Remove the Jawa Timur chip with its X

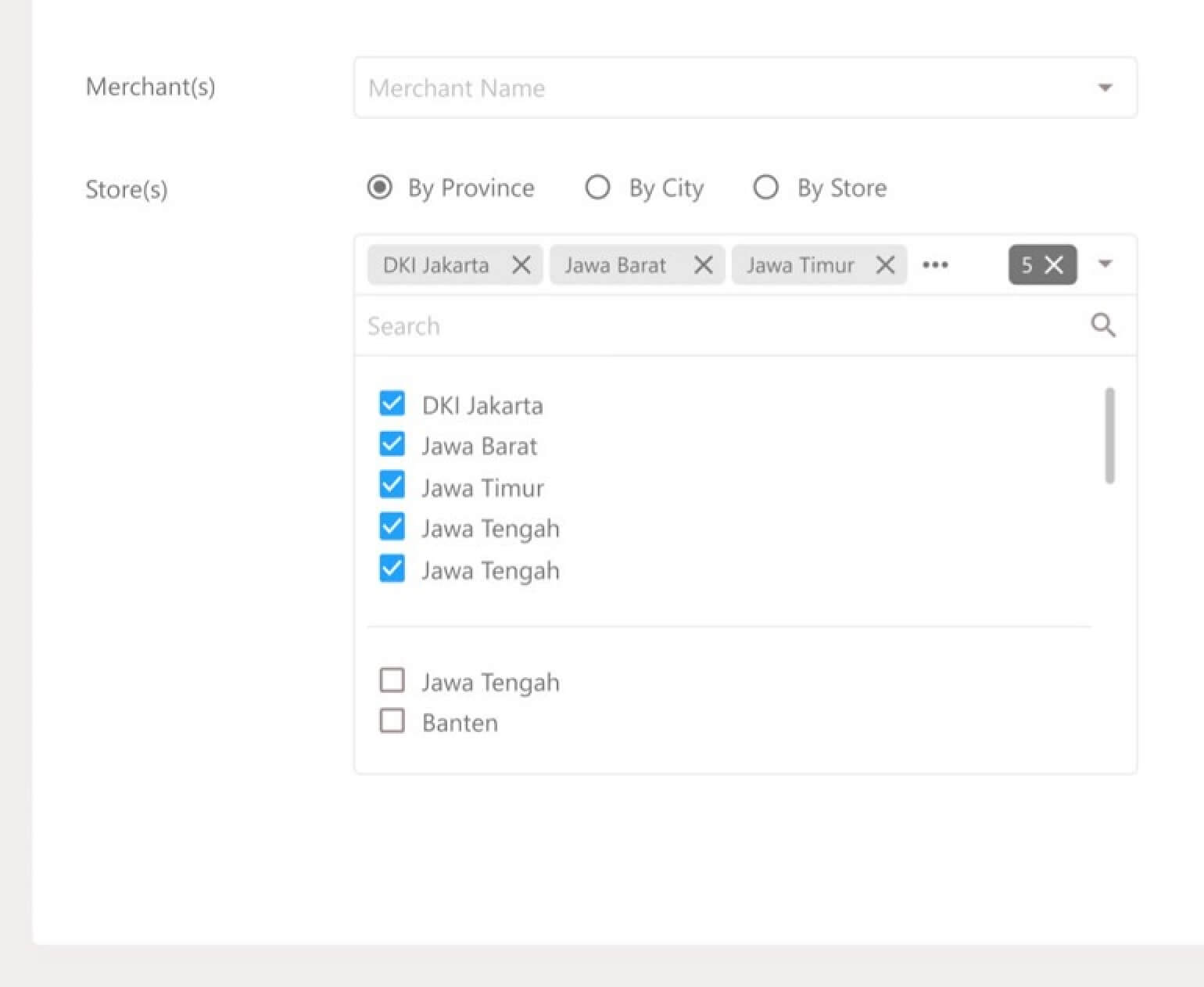click(x=885, y=265)
